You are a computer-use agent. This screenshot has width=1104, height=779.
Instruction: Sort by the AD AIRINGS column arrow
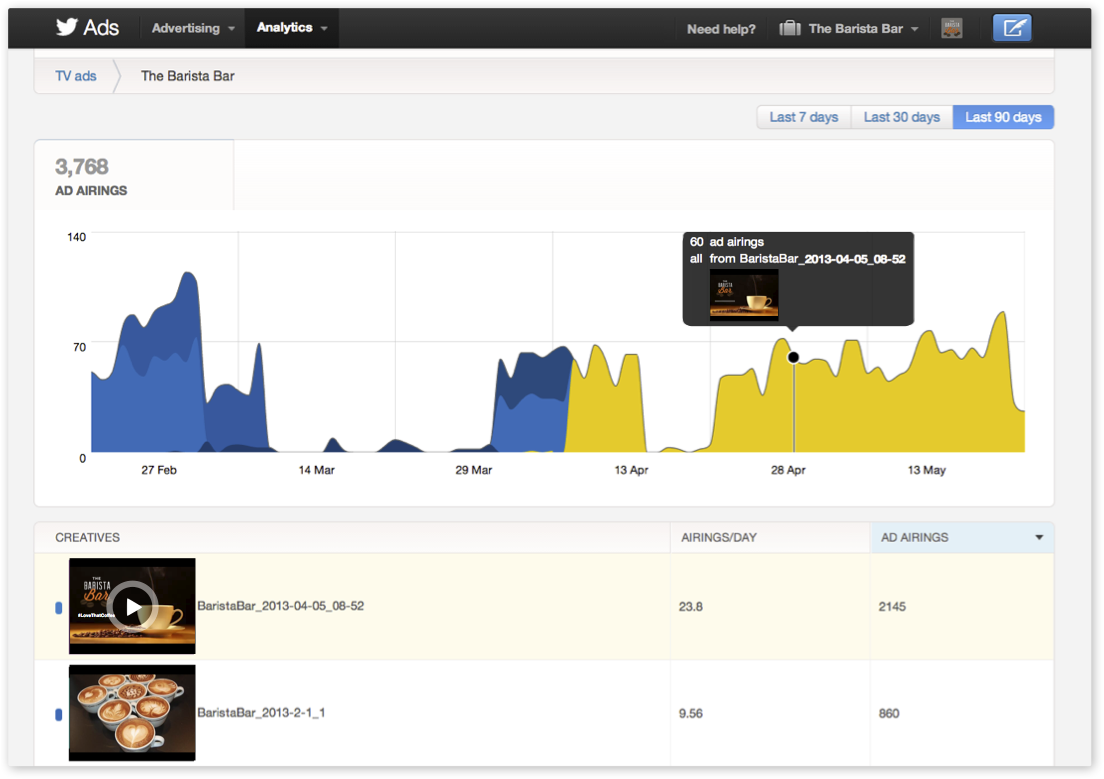[1039, 537]
